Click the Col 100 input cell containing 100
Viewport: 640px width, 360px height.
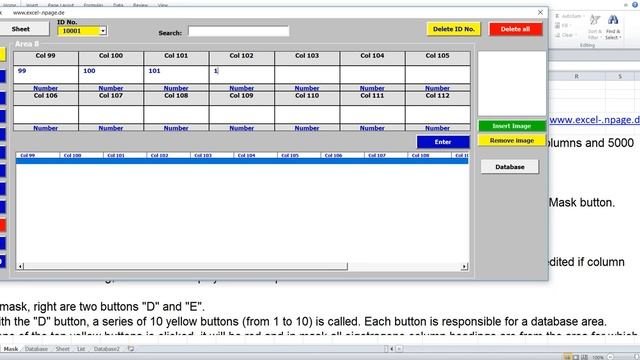pyautogui.click(x=111, y=75)
